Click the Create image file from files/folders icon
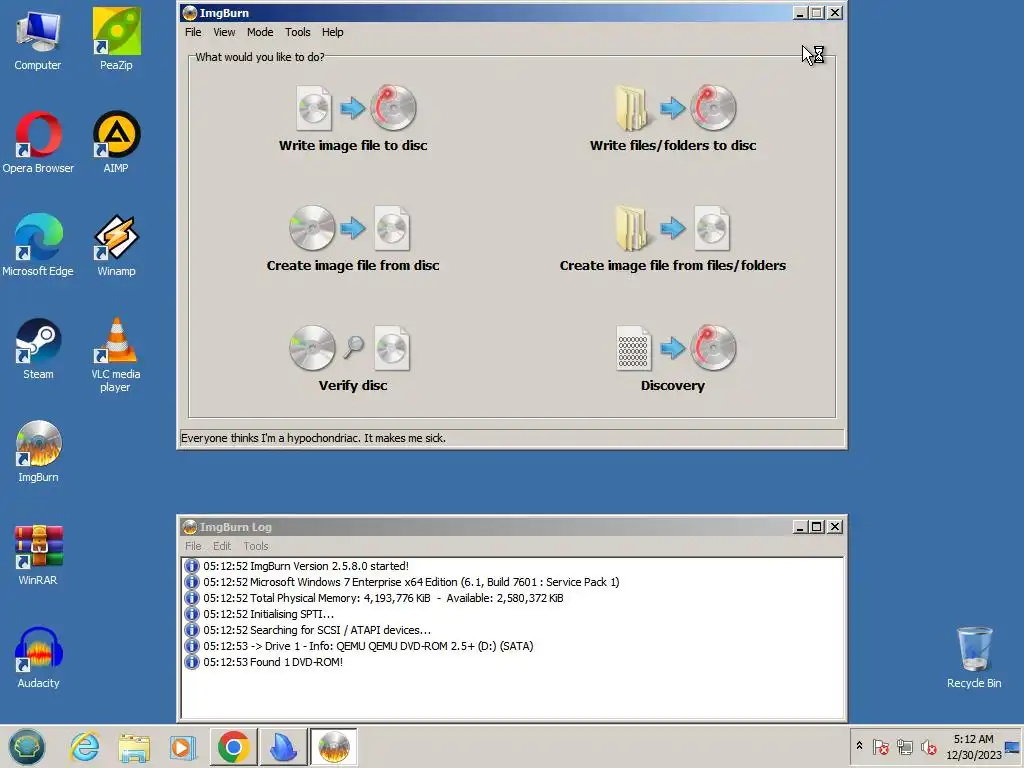1024x768 pixels. coord(673,228)
